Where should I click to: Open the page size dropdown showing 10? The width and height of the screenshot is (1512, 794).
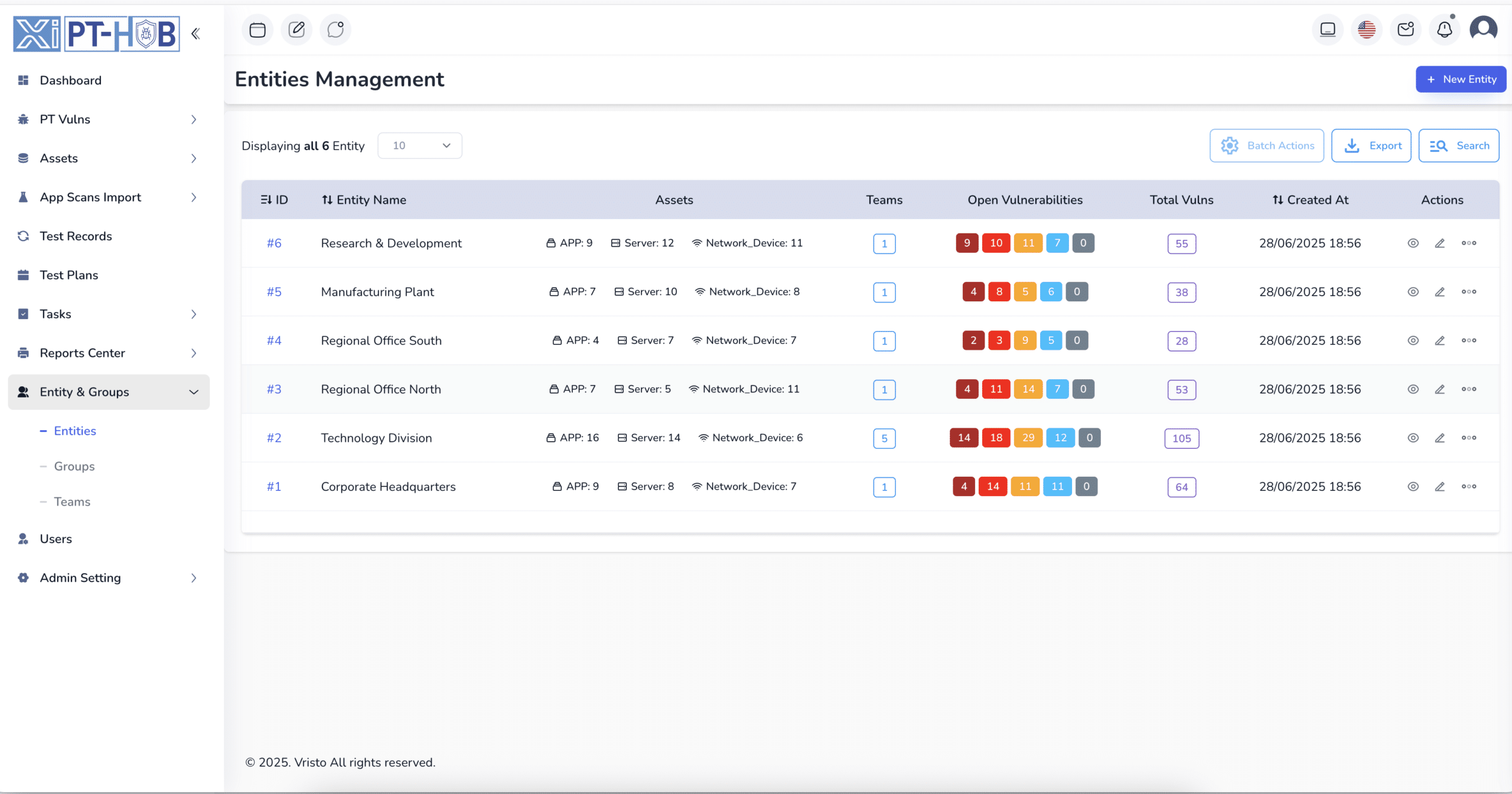[420, 145]
